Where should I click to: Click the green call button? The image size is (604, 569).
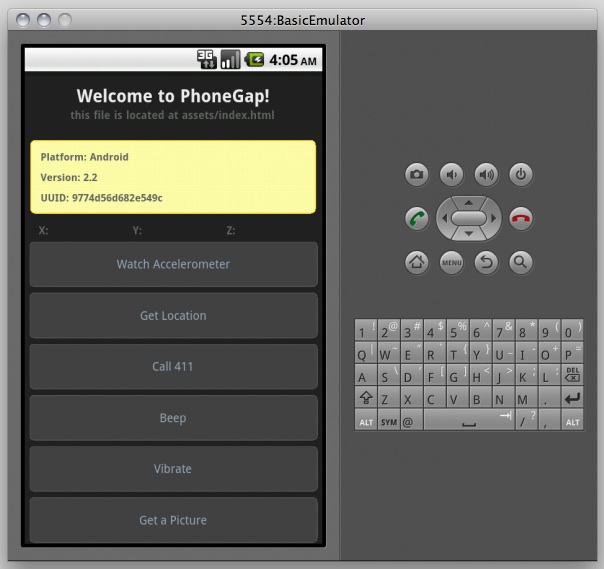coord(416,218)
